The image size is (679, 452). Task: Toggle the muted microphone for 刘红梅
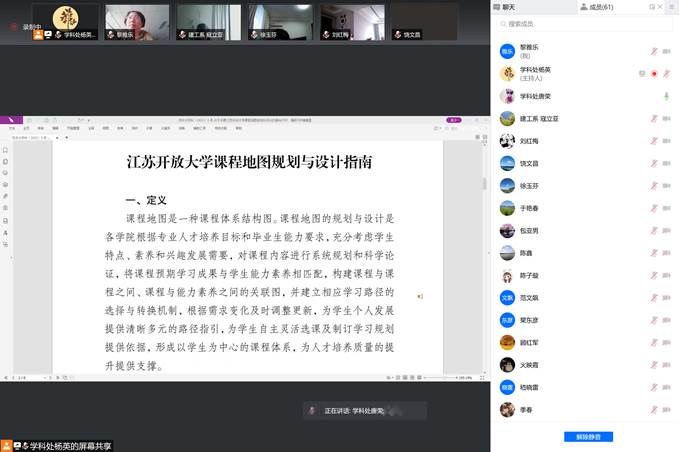click(x=654, y=141)
